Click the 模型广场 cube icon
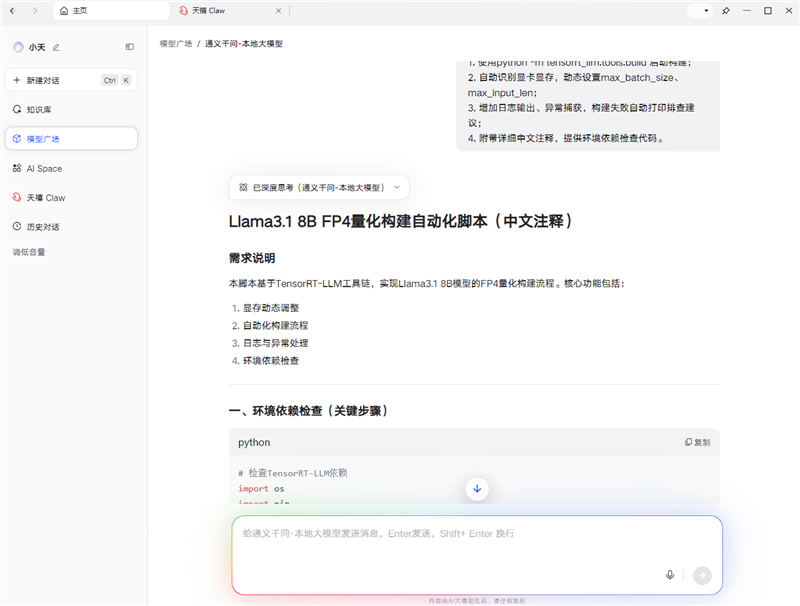 17,139
